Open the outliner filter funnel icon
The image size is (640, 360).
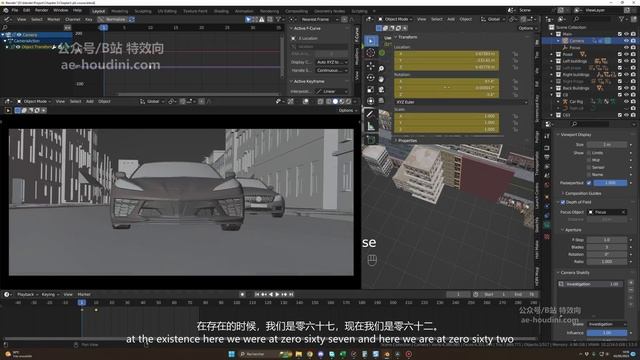pos(622,19)
